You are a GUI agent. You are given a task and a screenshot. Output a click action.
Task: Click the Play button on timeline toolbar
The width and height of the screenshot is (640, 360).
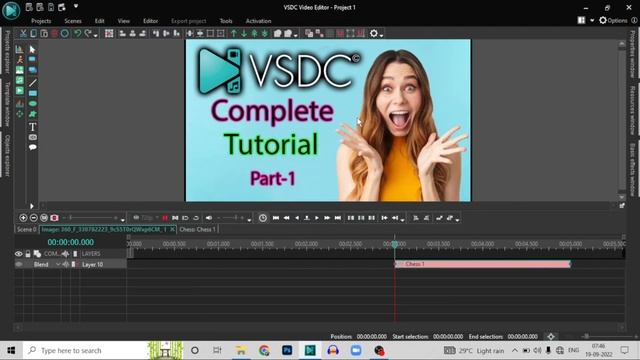317,218
